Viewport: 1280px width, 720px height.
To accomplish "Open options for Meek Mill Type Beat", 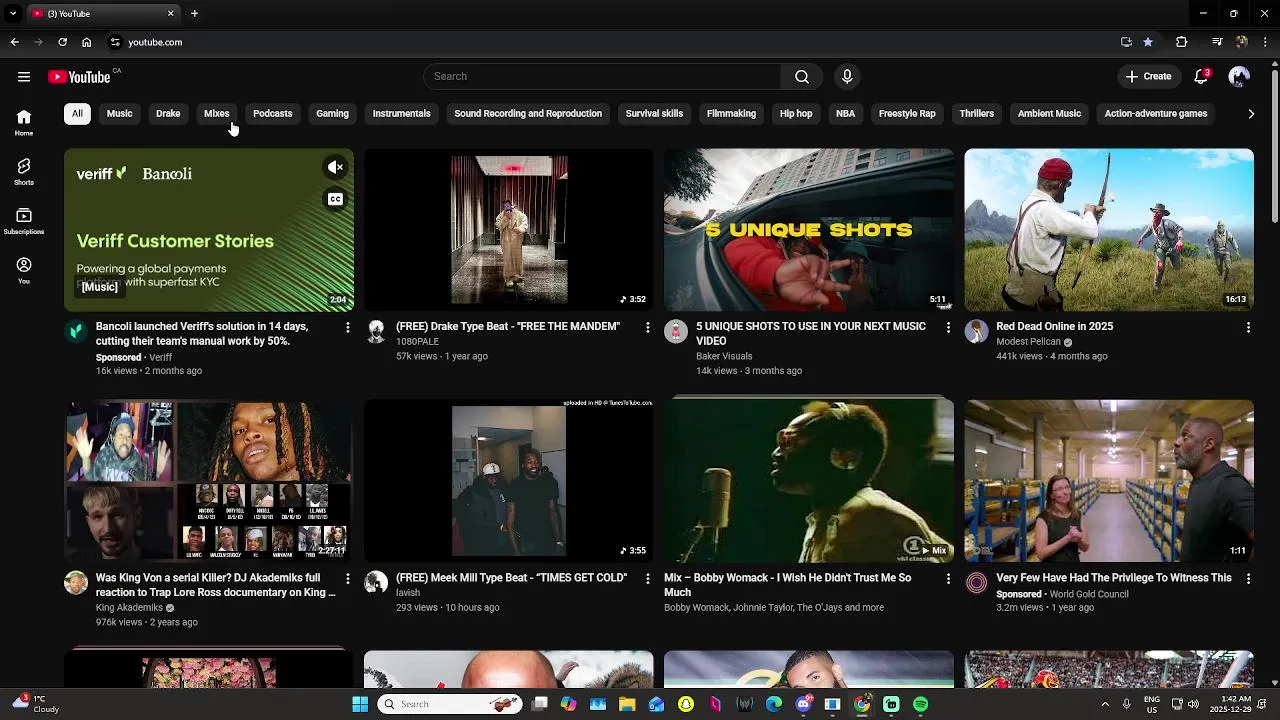I will pyautogui.click(x=648, y=578).
